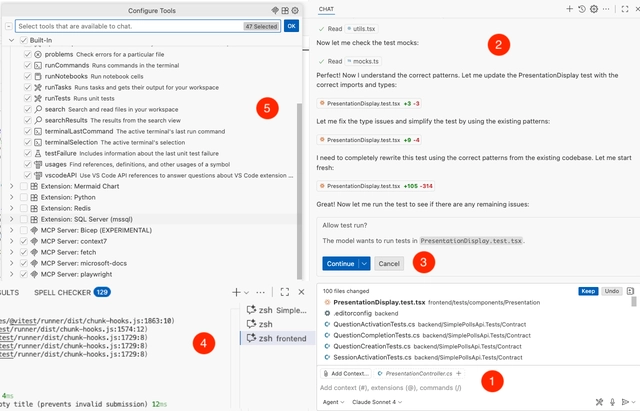The width and height of the screenshot is (640, 411).
Task: Uncheck the testFailure tool checkbox
Action: click(x=28, y=153)
